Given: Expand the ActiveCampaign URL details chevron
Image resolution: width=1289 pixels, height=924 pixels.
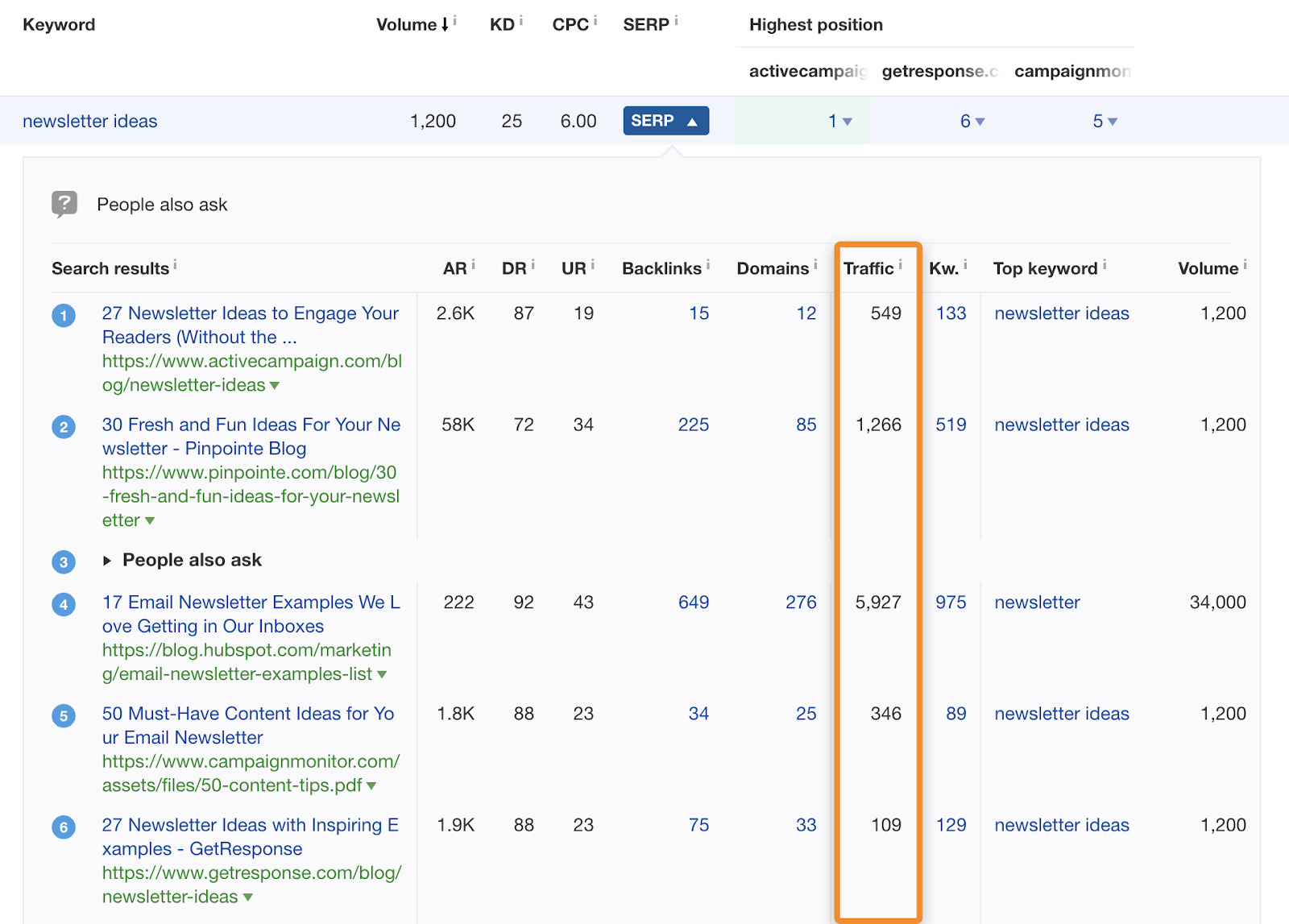Looking at the screenshot, I should (x=274, y=385).
